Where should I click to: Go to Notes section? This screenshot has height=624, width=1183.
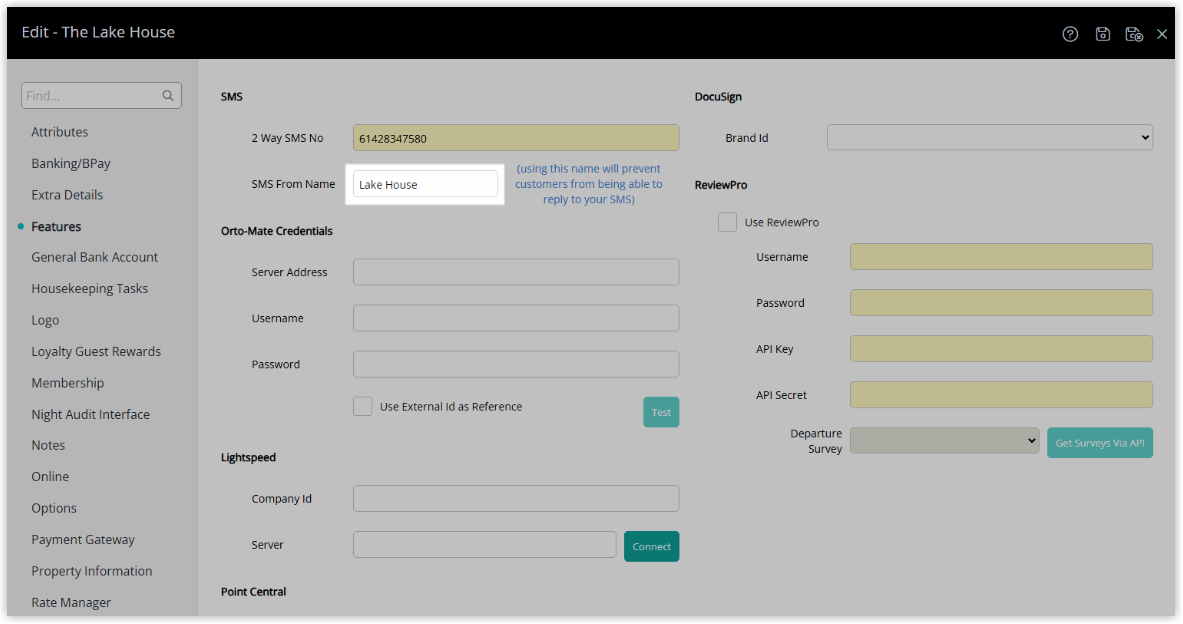[x=48, y=445]
